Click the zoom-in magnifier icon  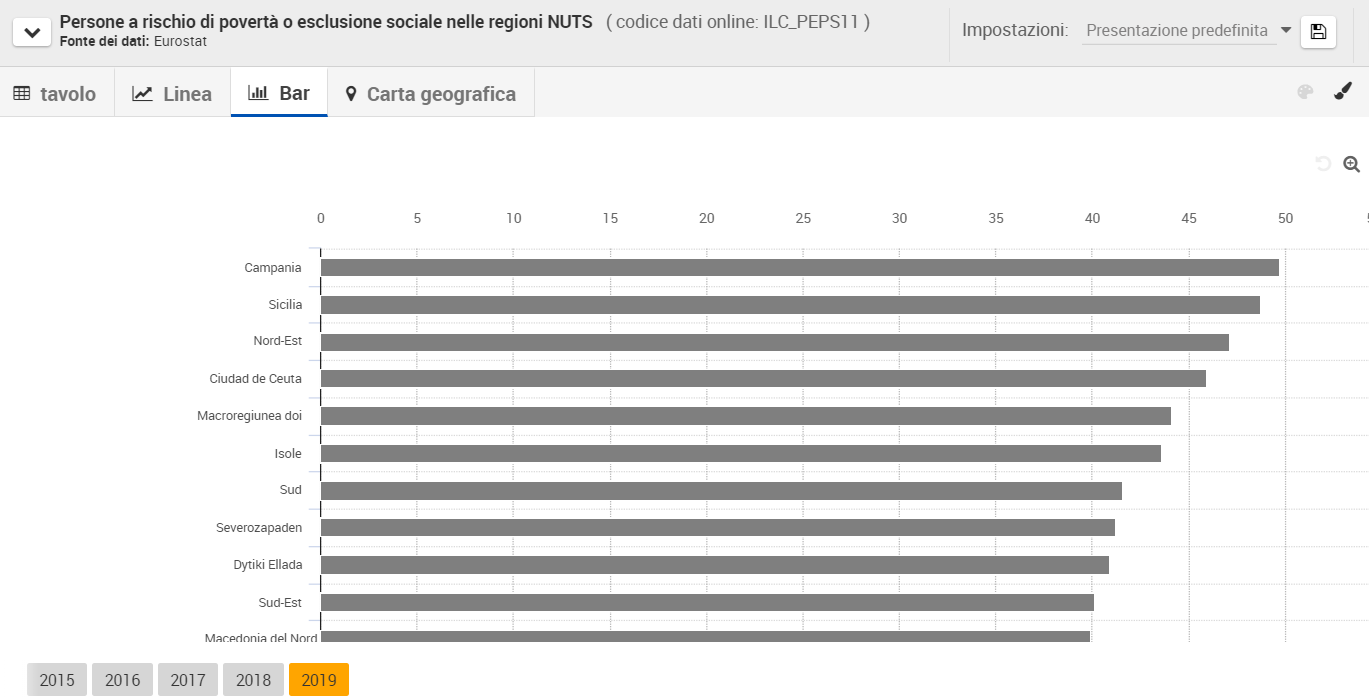tap(1351, 164)
